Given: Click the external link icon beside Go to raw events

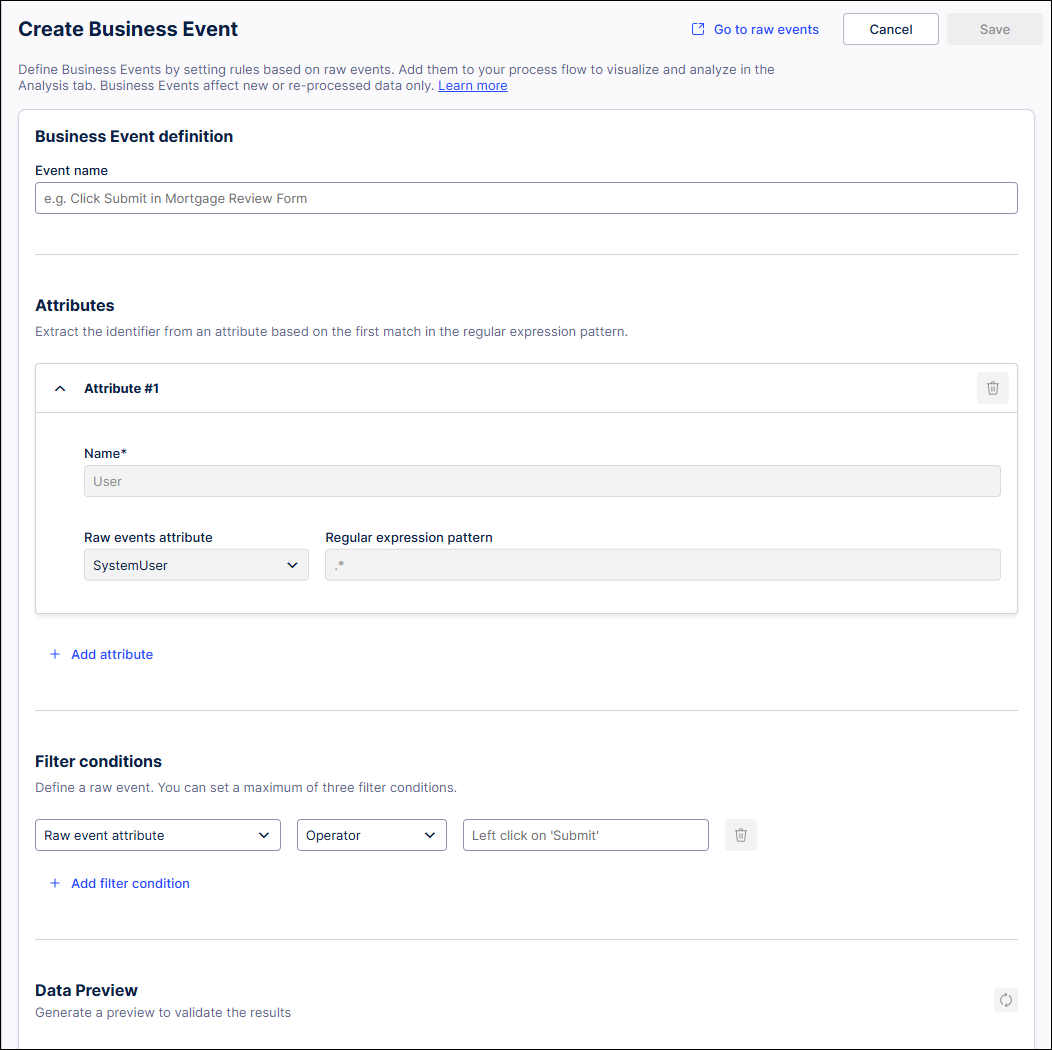Looking at the screenshot, I should pos(698,29).
